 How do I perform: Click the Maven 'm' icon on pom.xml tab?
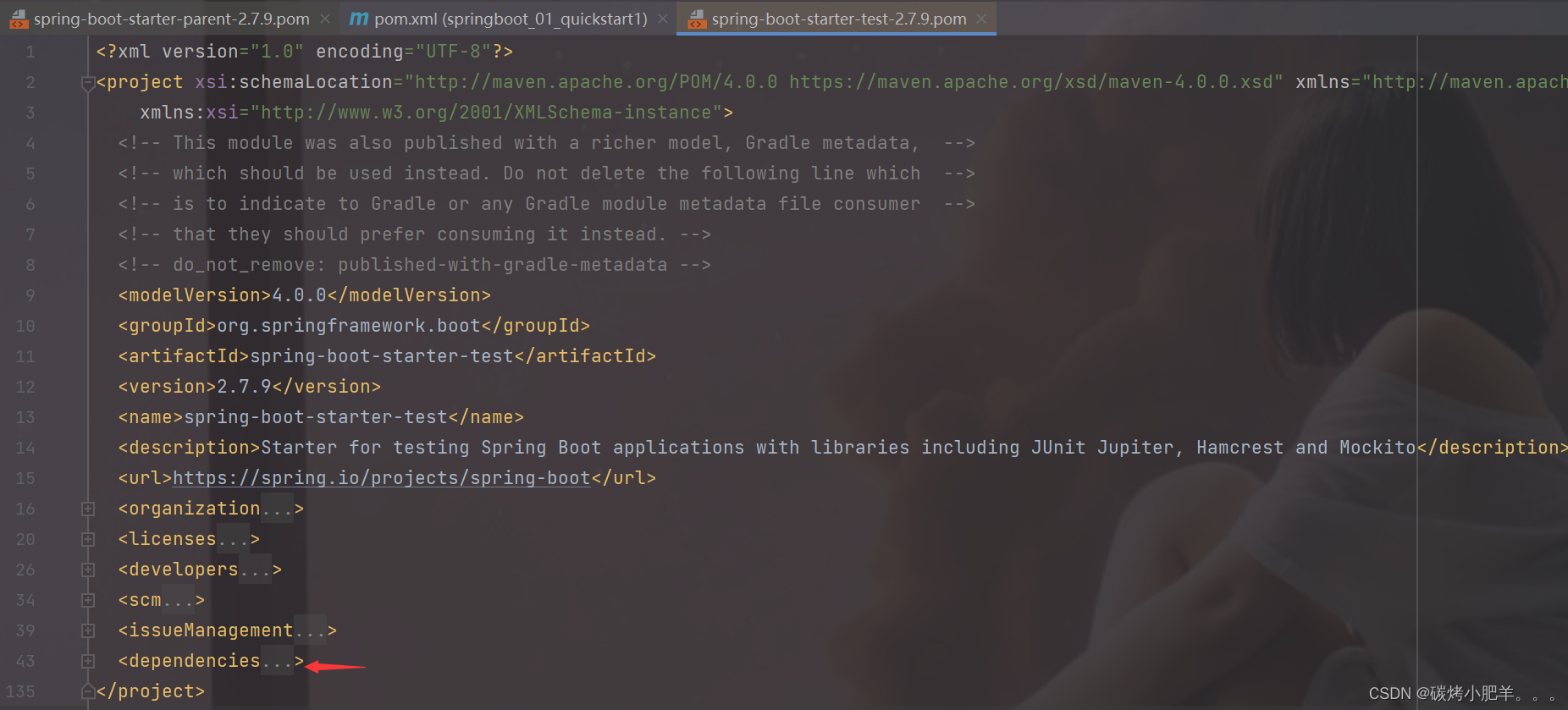[359, 19]
